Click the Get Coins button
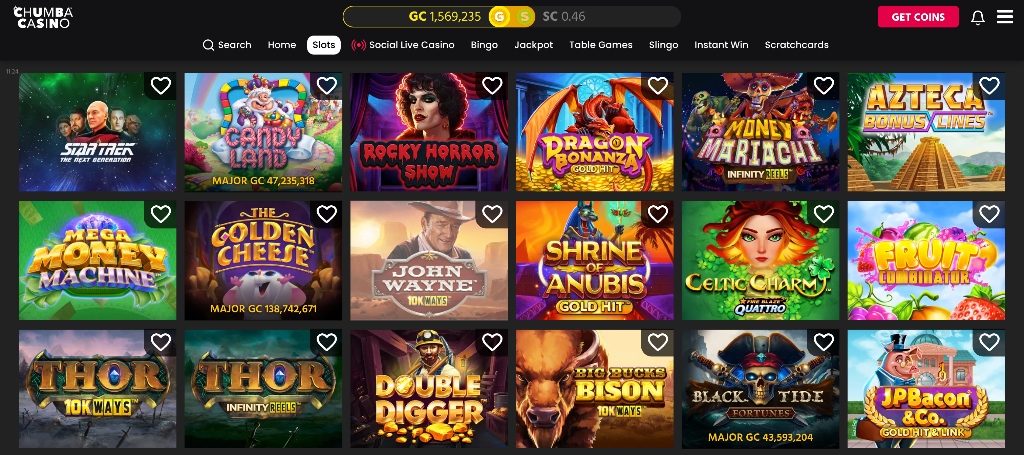 click(x=918, y=17)
